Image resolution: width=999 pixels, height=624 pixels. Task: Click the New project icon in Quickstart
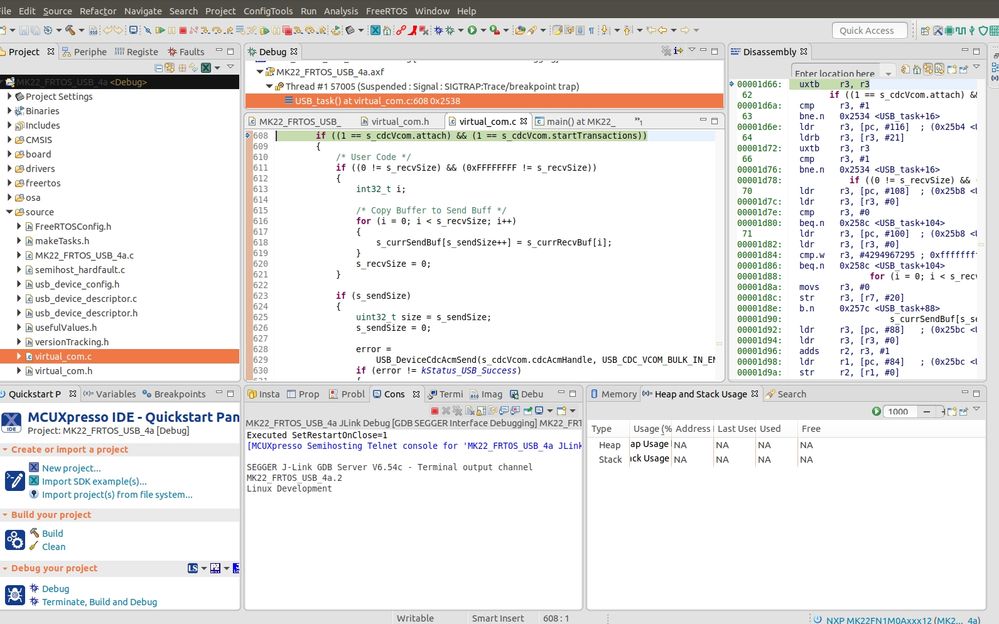(33, 468)
